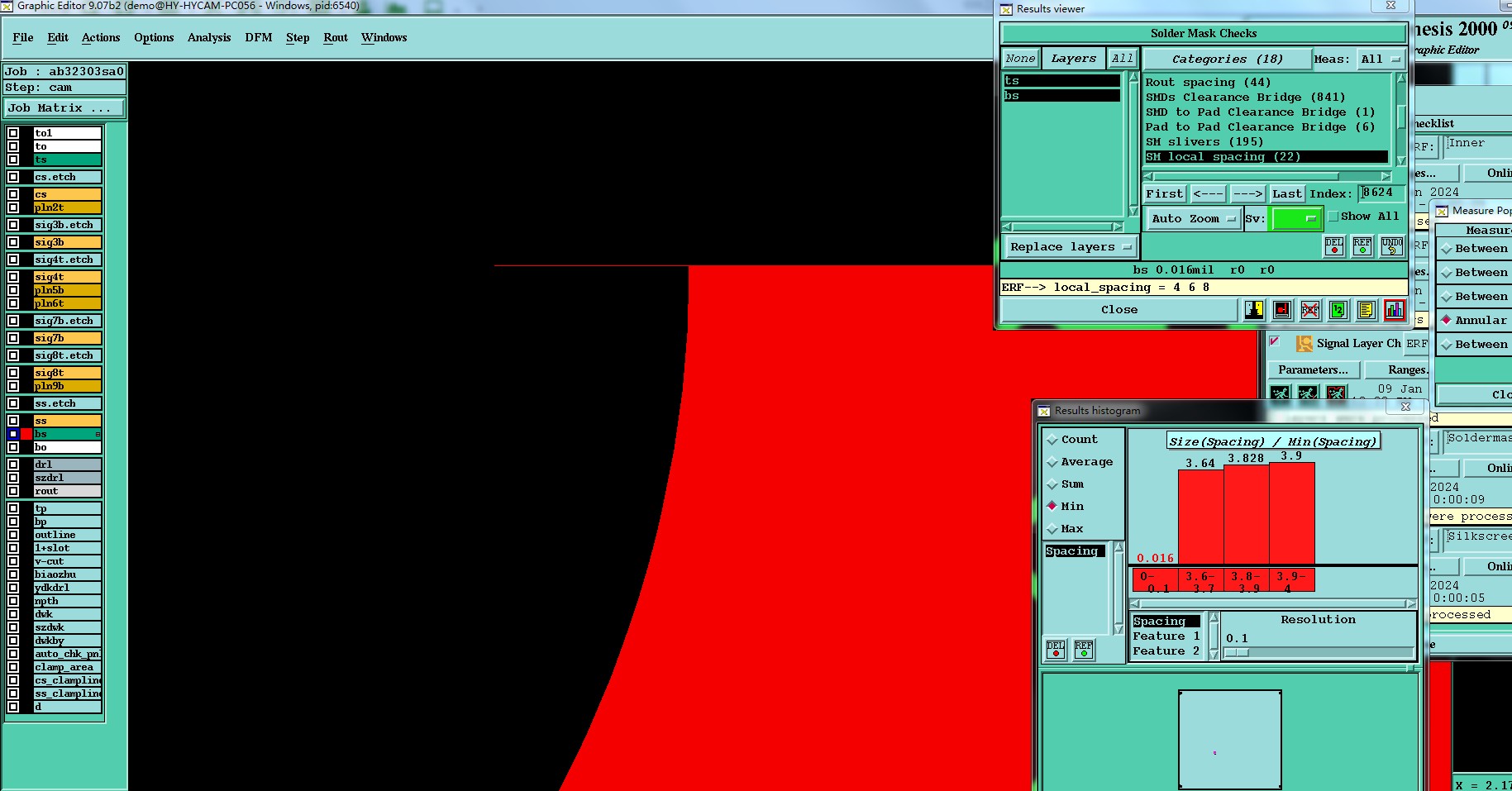Click the Results histogram title bar icon
This screenshot has height=791, width=1512.
click(1044, 411)
